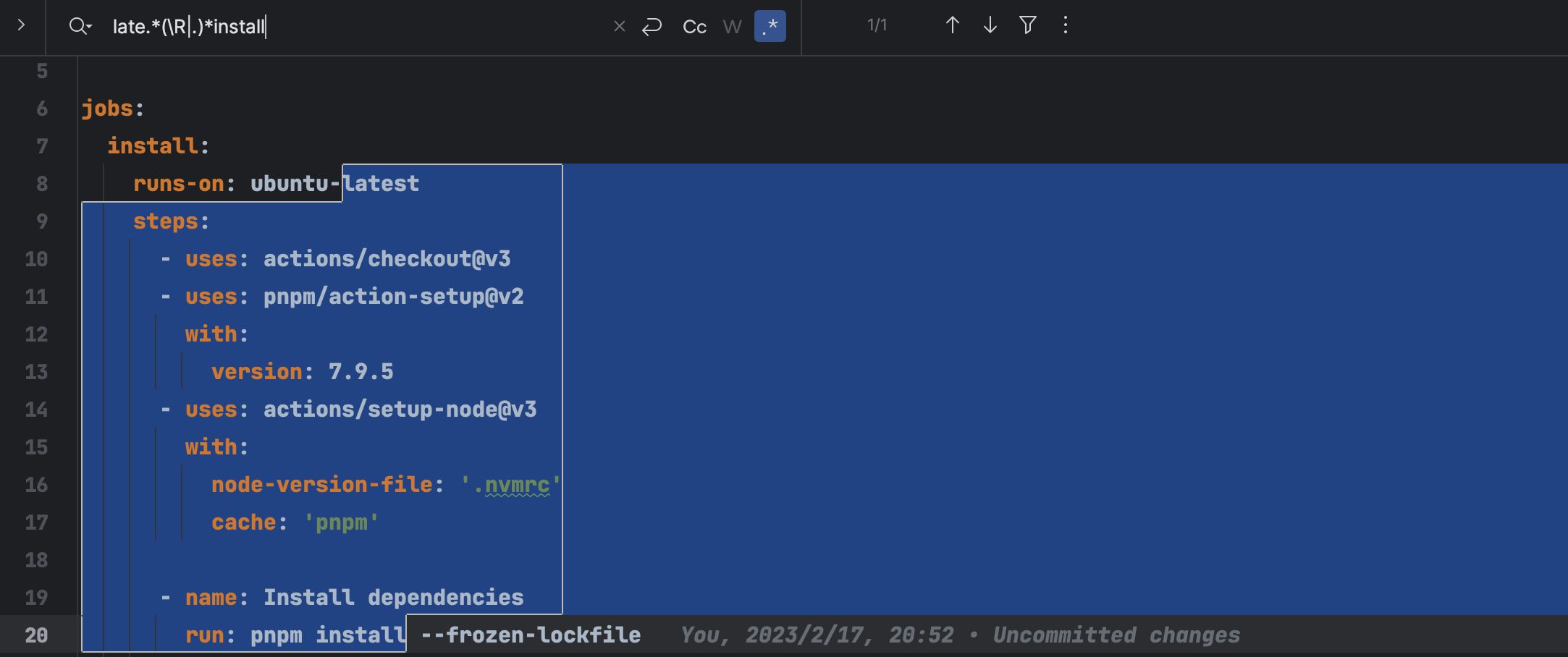Click version value '7.9.5'
This screenshot has height=657, width=1568.
tap(361, 372)
